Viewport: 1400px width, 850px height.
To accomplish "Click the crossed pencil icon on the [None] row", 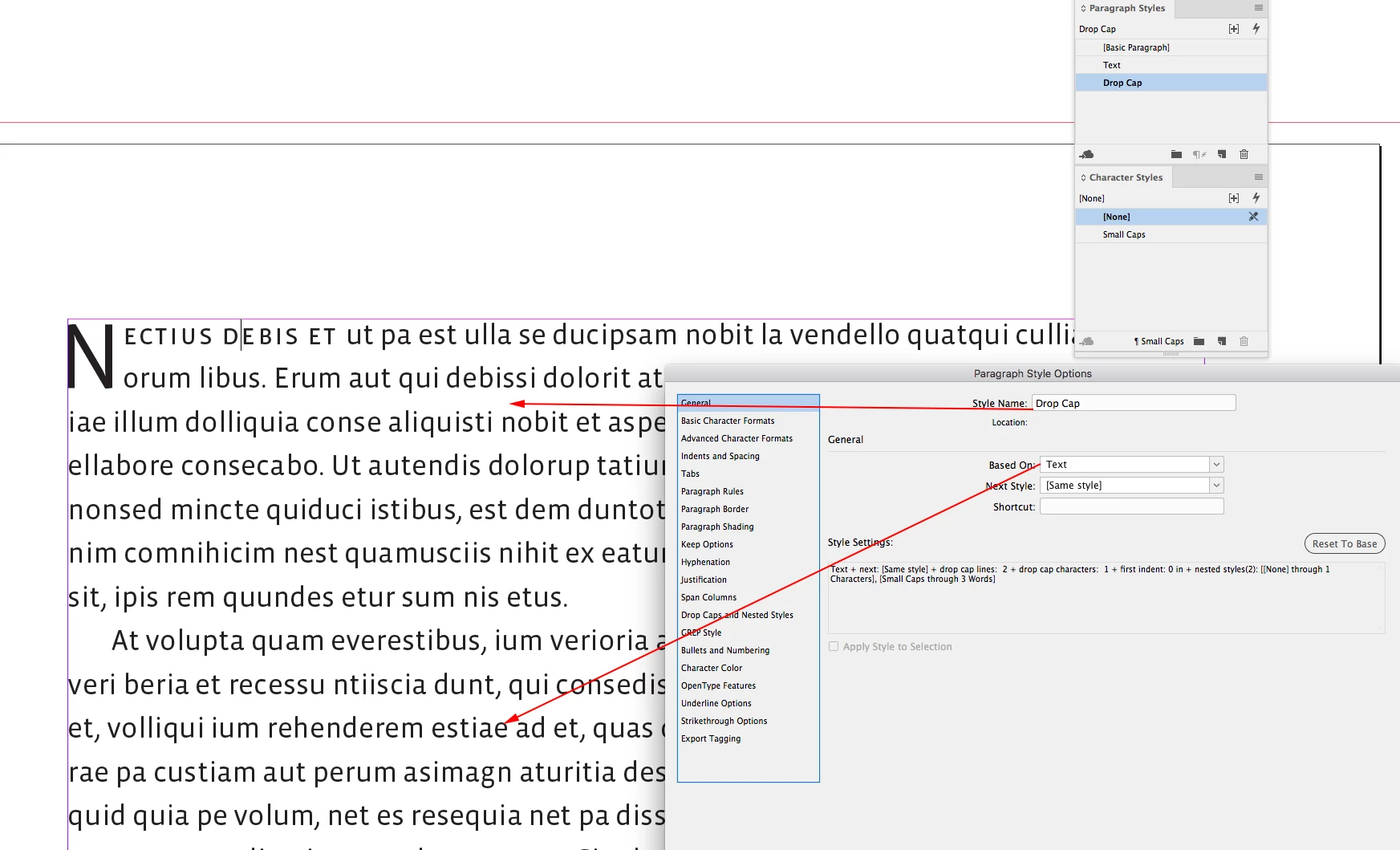I will (1253, 217).
